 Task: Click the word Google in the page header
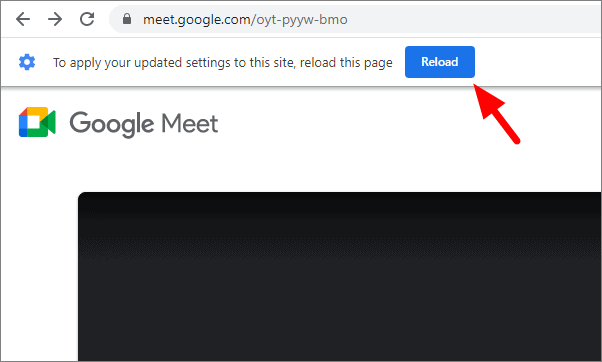click(x=112, y=124)
